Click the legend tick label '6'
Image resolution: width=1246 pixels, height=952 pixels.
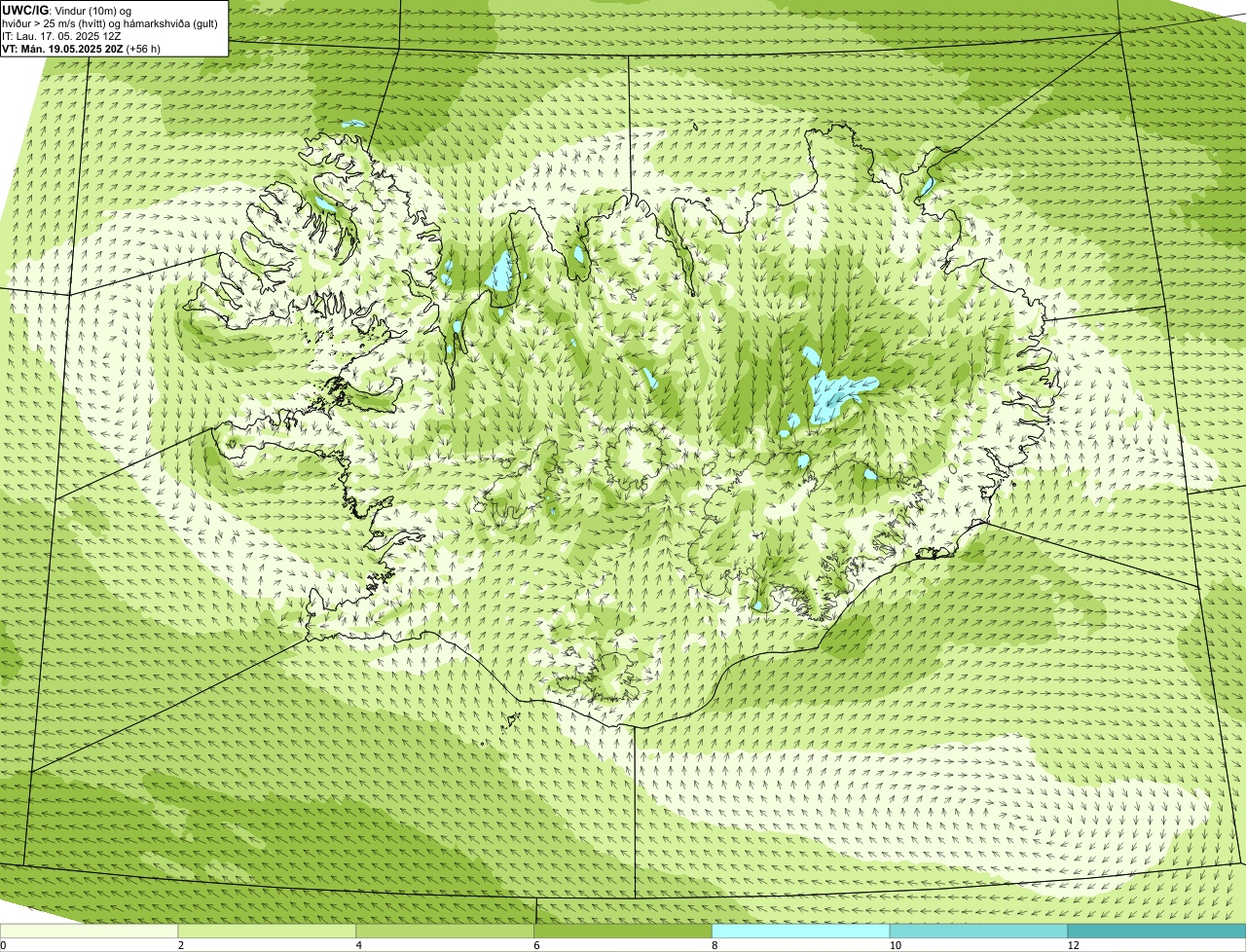pos(536,945)
